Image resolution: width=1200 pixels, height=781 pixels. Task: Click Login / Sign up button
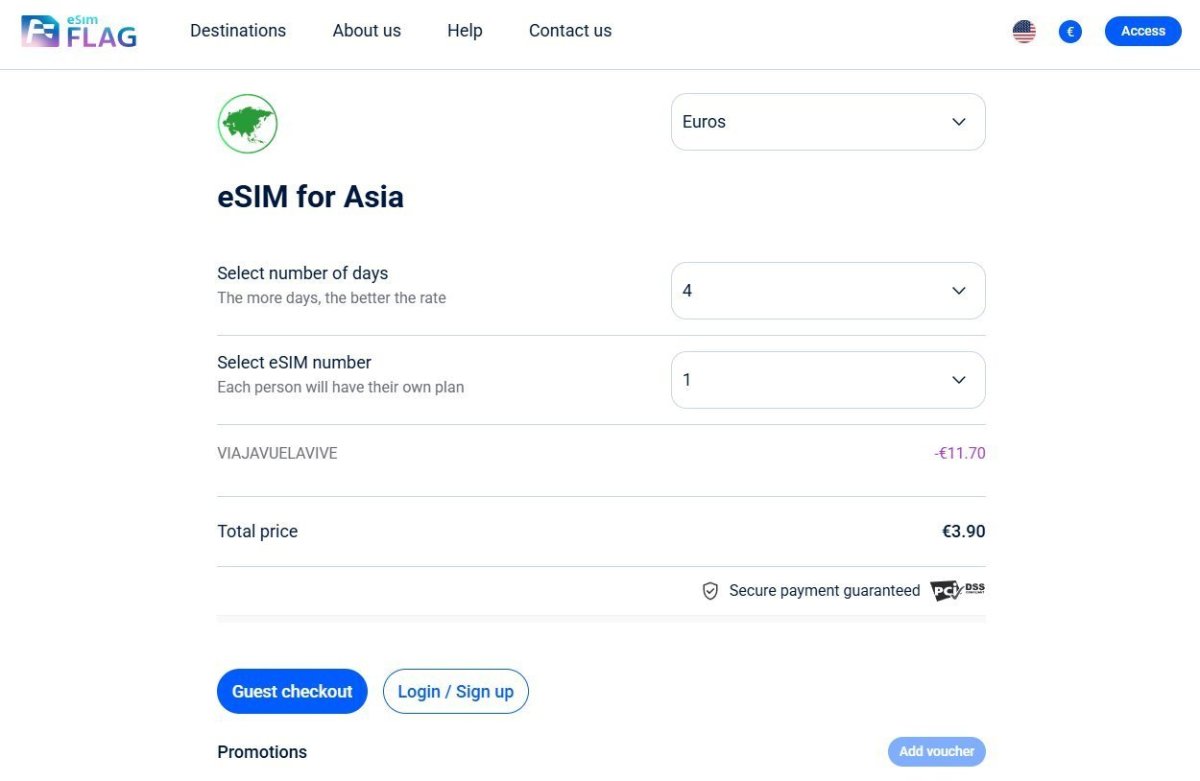tap(455, 691)
